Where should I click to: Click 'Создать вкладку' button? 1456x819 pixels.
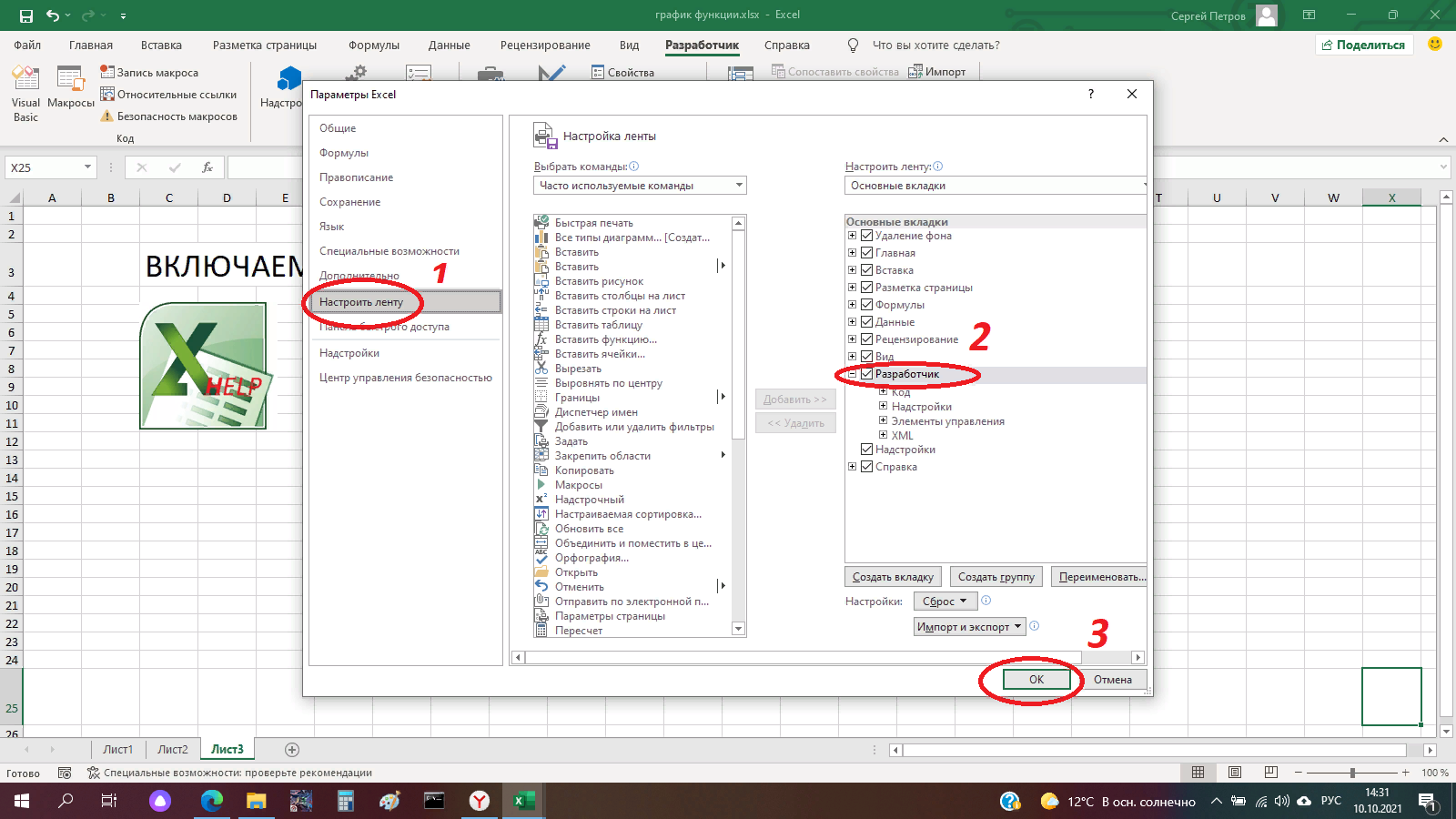click(x=893, y=577)
